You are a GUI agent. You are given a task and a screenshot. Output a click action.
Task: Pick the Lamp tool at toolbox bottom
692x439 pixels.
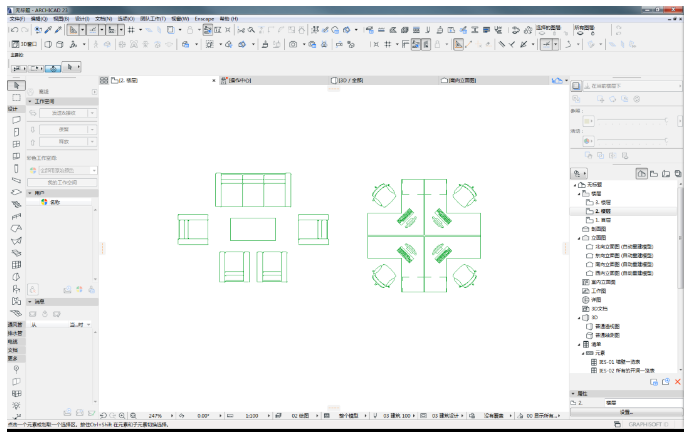[16, 405]
